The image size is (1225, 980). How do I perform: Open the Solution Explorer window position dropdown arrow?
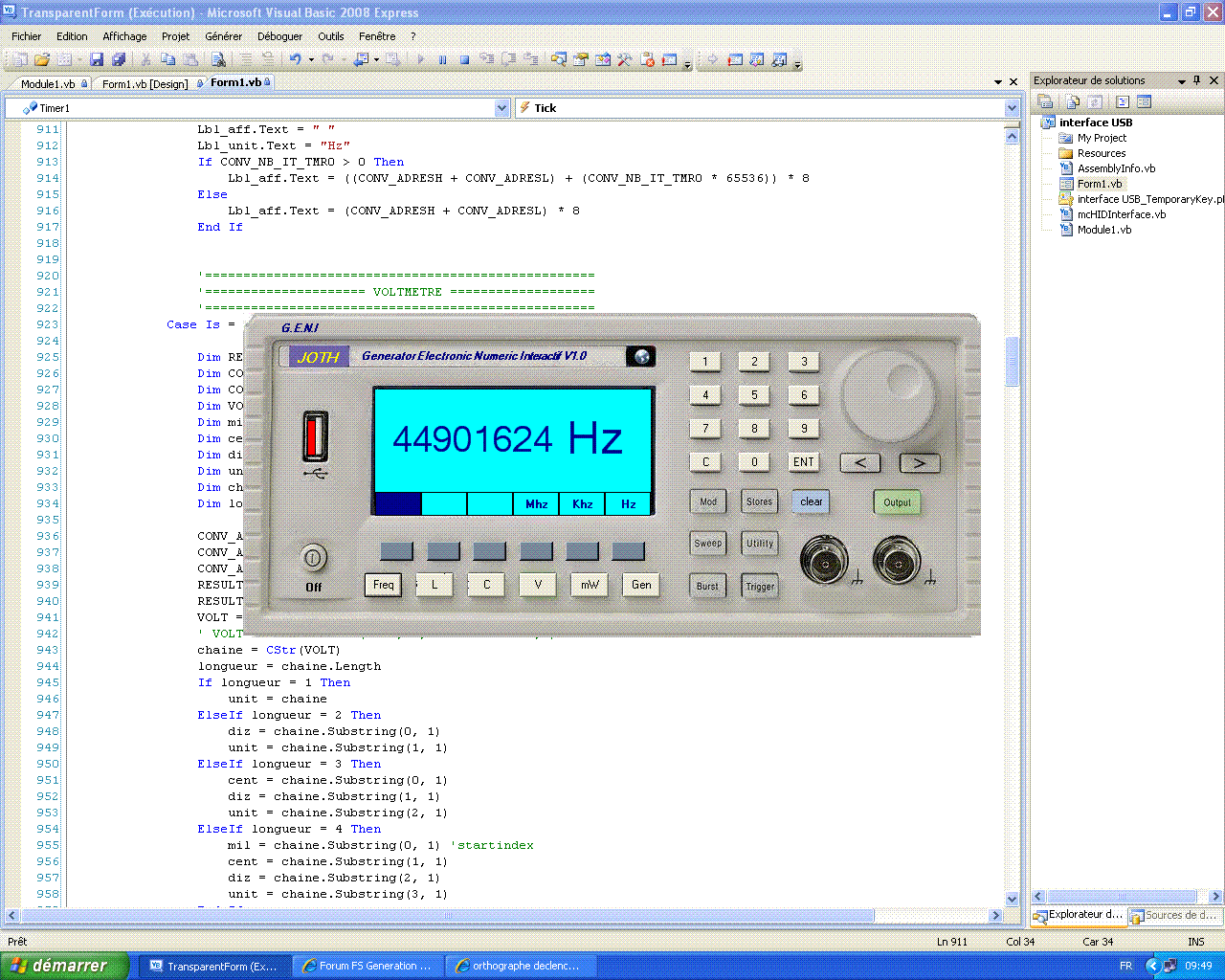pyautogui.click(x=1182, y=81)
